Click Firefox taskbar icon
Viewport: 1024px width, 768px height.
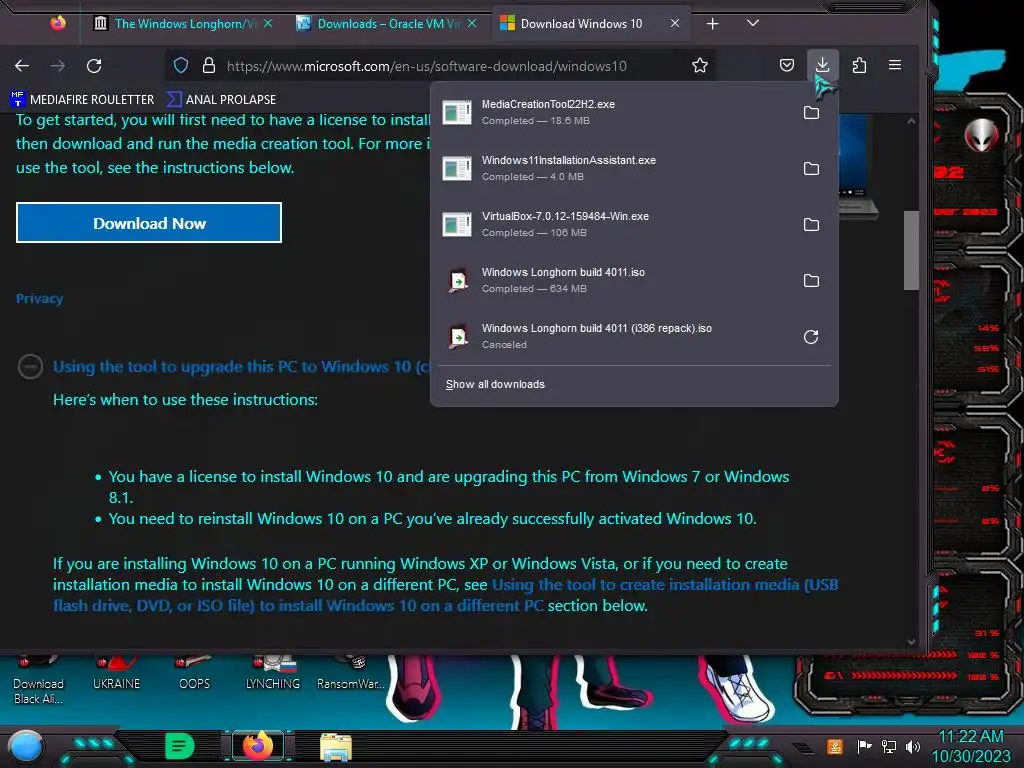(x=257, y=746)
